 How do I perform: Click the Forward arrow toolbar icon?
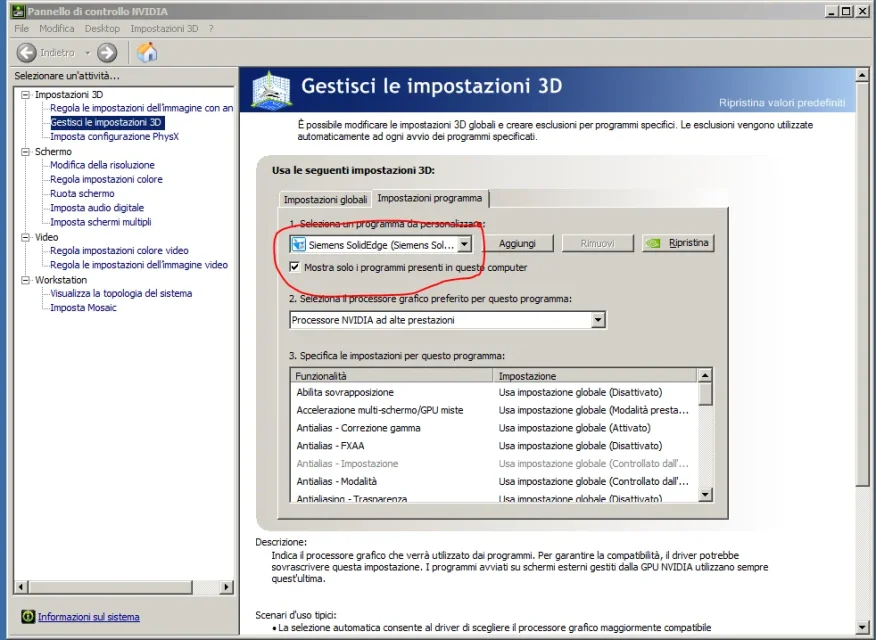[107, 53]
